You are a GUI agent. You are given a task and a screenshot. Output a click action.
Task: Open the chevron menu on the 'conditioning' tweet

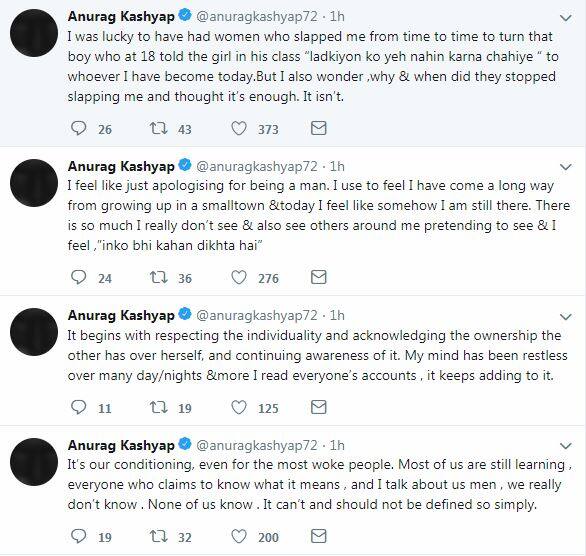pyautogui.click(x=566, y=446)
